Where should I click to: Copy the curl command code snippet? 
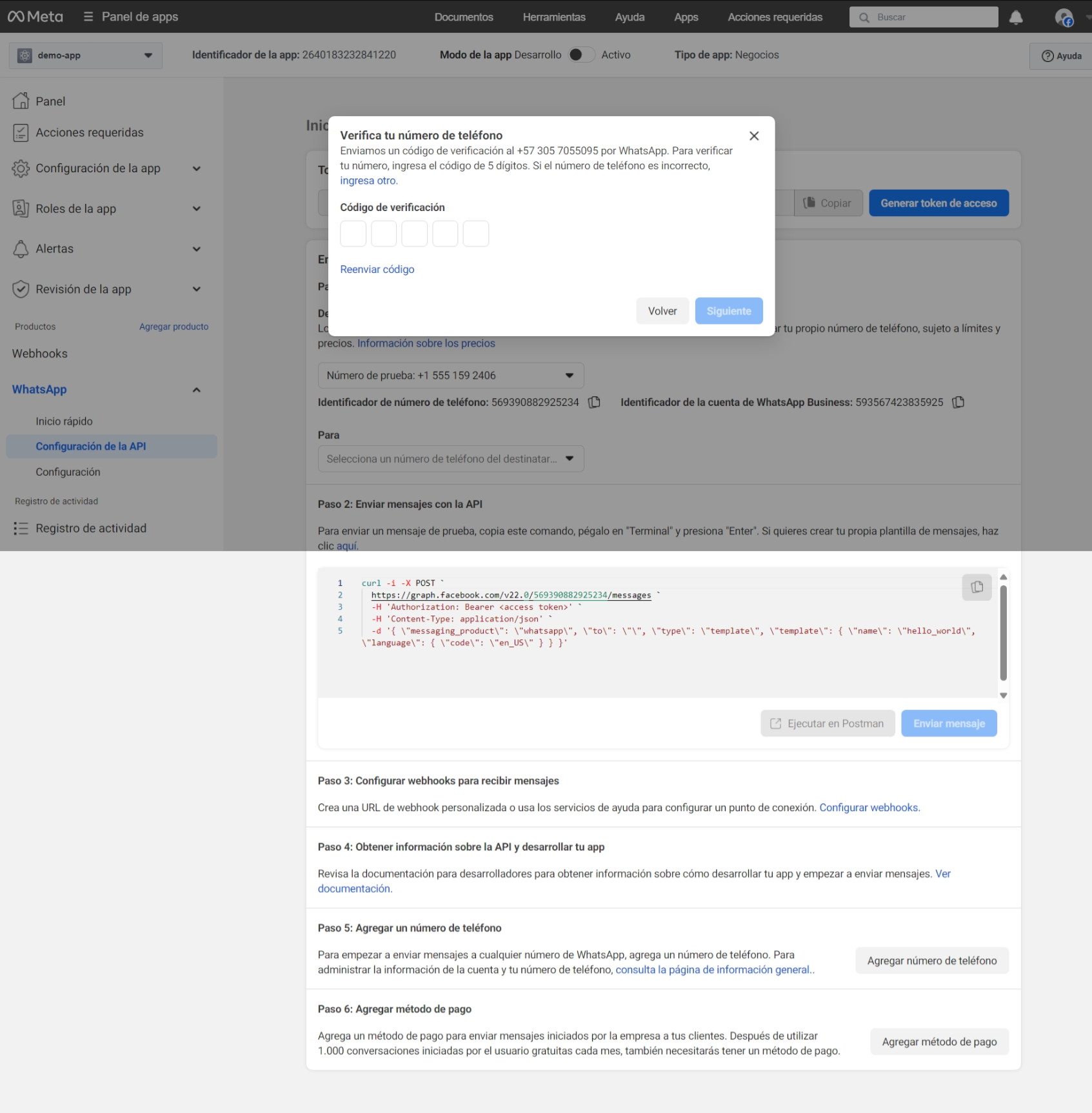(977, 587)
